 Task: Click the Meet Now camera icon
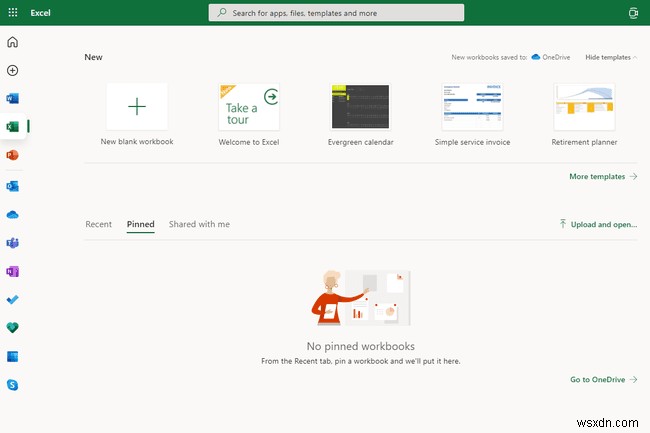[633, 13]
